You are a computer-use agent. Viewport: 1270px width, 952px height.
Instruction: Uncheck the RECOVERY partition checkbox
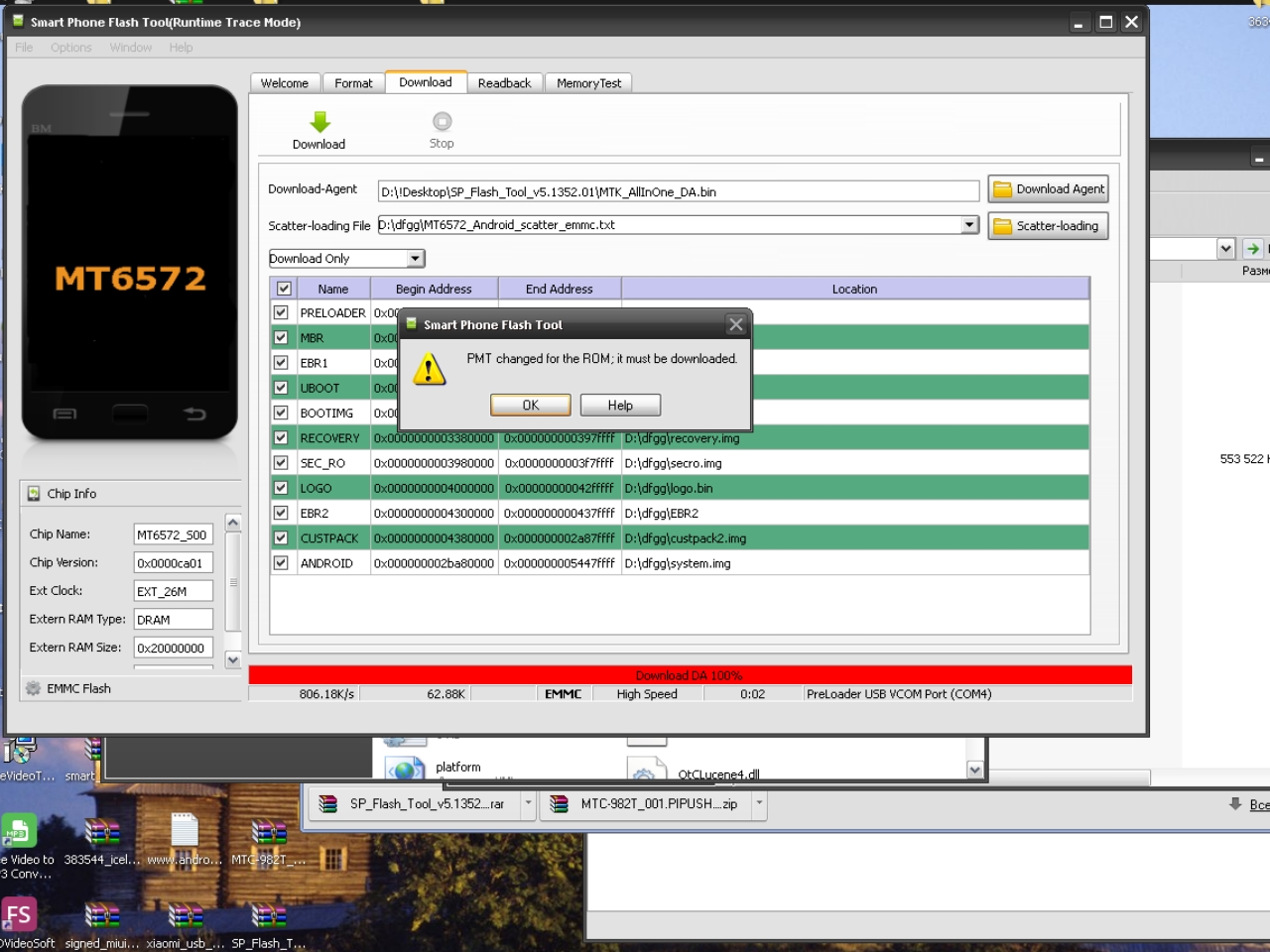(x=281, y=437)
